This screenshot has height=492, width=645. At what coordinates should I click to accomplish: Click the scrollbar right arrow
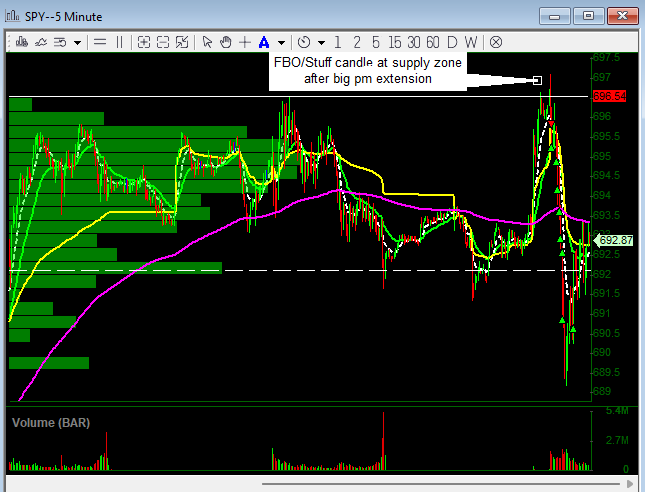tap(629, 484)
